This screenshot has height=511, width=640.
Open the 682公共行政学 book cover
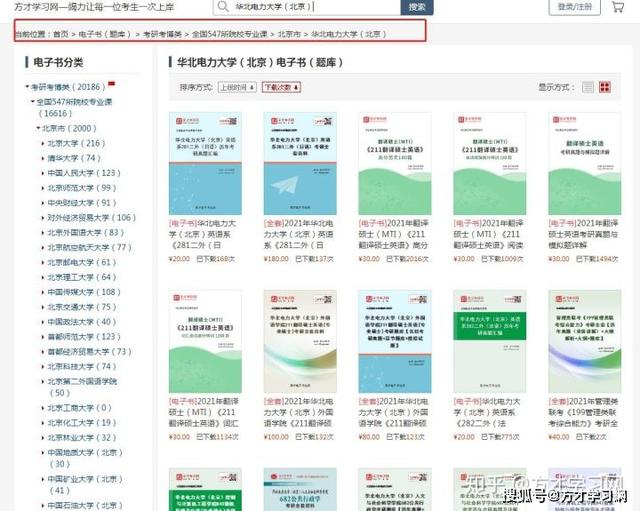300,489
